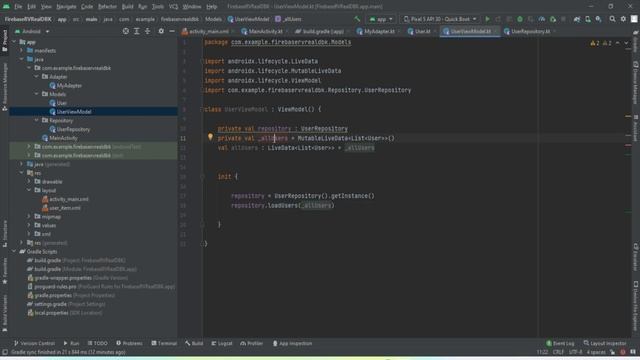Image resolution: width=640 pixels, height=360 pixels.
Task: Switch to activity_main.xml editor tab
Action: pyautogui.click(x=208, y=31)
